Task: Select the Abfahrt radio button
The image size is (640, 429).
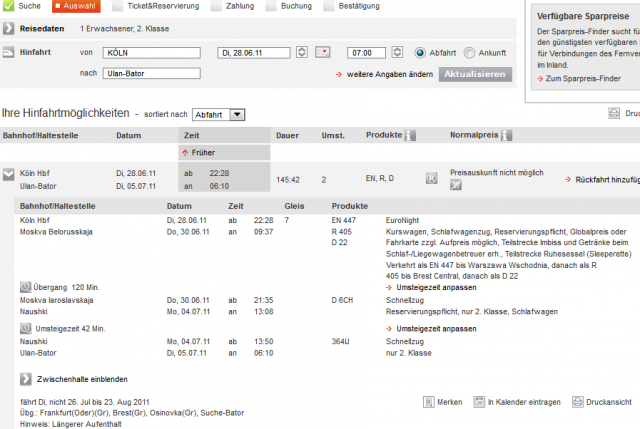Action: (x=420, y=52)
